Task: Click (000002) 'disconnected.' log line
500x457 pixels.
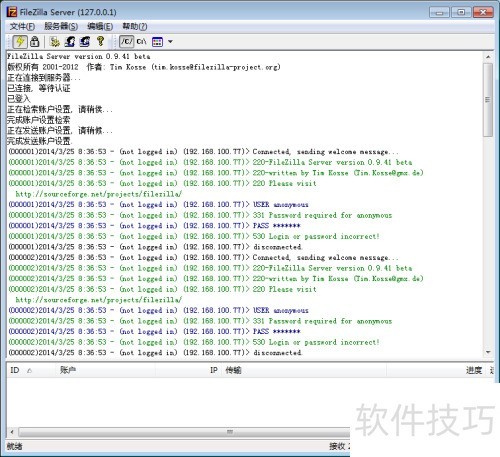Action: click(155, 353)
